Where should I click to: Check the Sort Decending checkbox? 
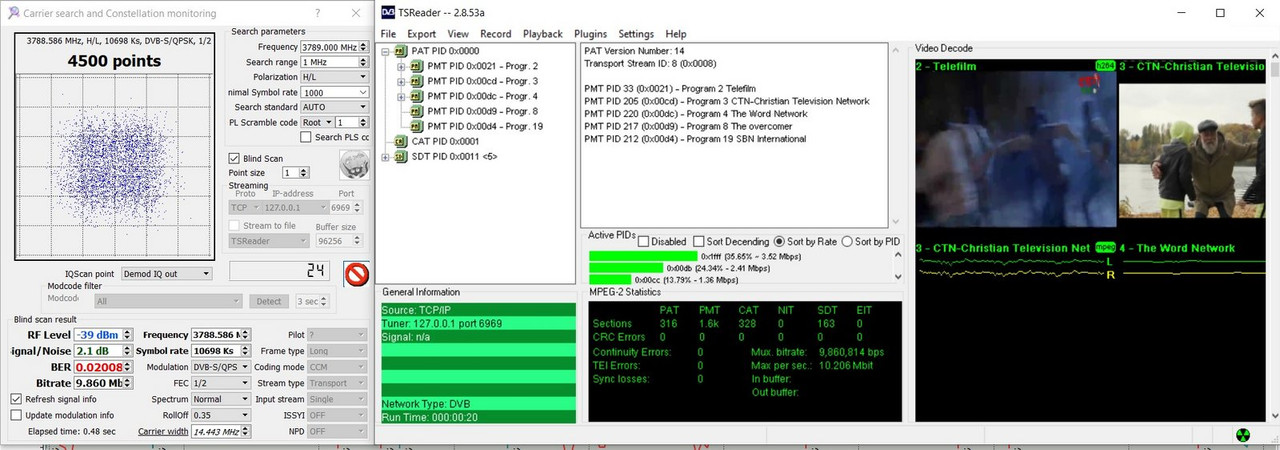point(698,241)
